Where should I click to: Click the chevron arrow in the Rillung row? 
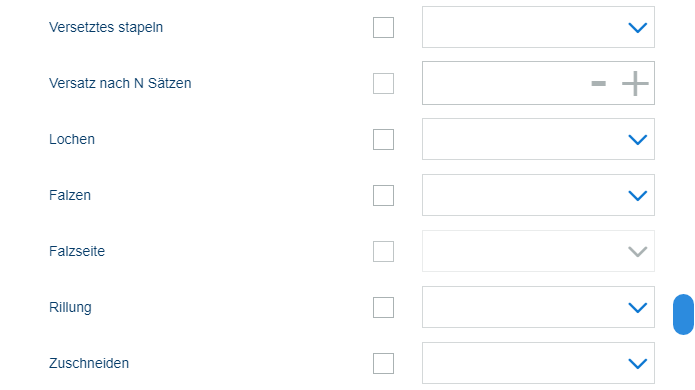(x=638, y=308)
